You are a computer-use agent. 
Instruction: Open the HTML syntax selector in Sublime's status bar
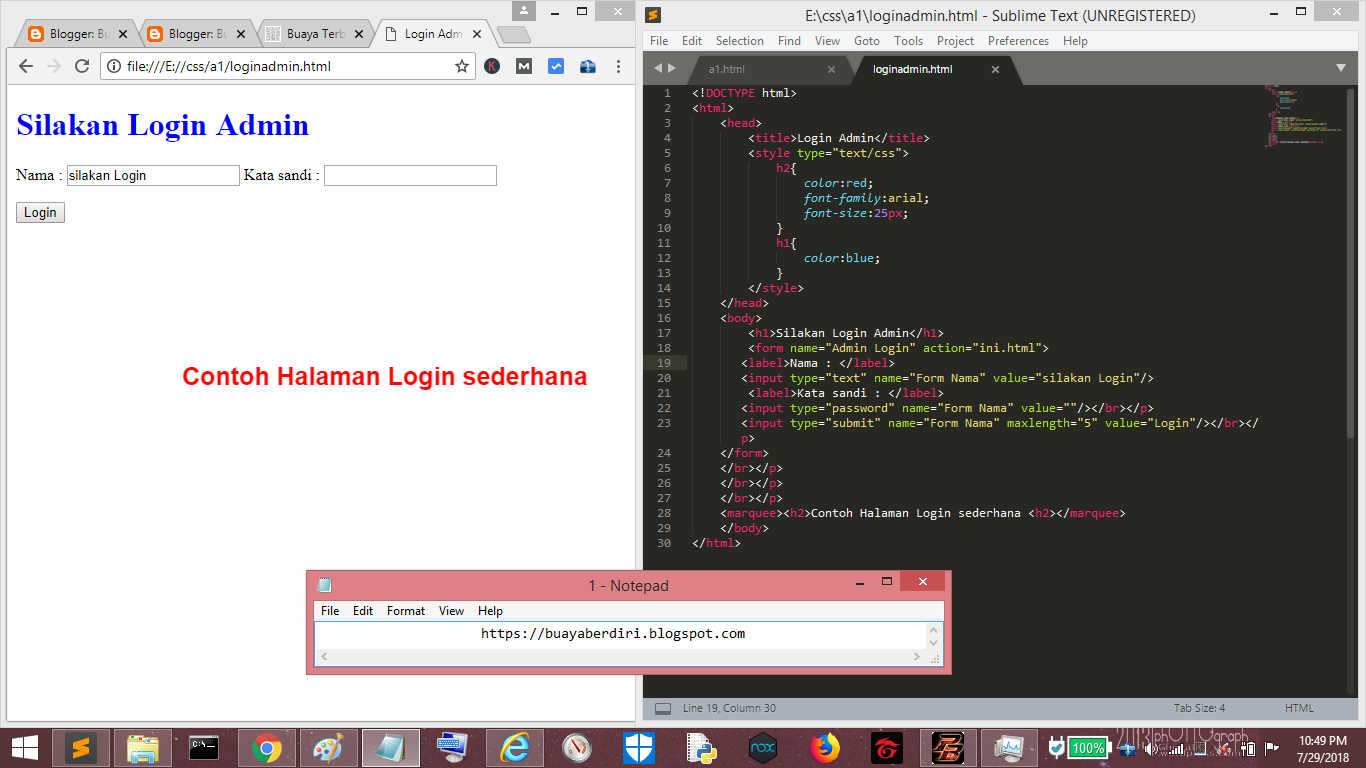[x=1298, y=708]
